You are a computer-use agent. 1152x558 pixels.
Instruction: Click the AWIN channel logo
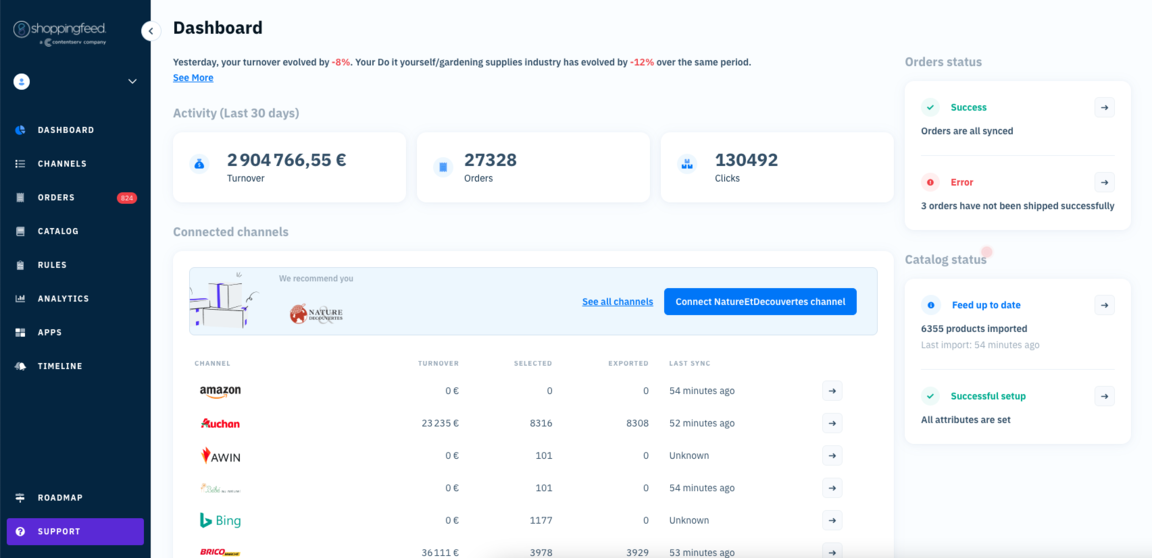(x=220, y=456)
